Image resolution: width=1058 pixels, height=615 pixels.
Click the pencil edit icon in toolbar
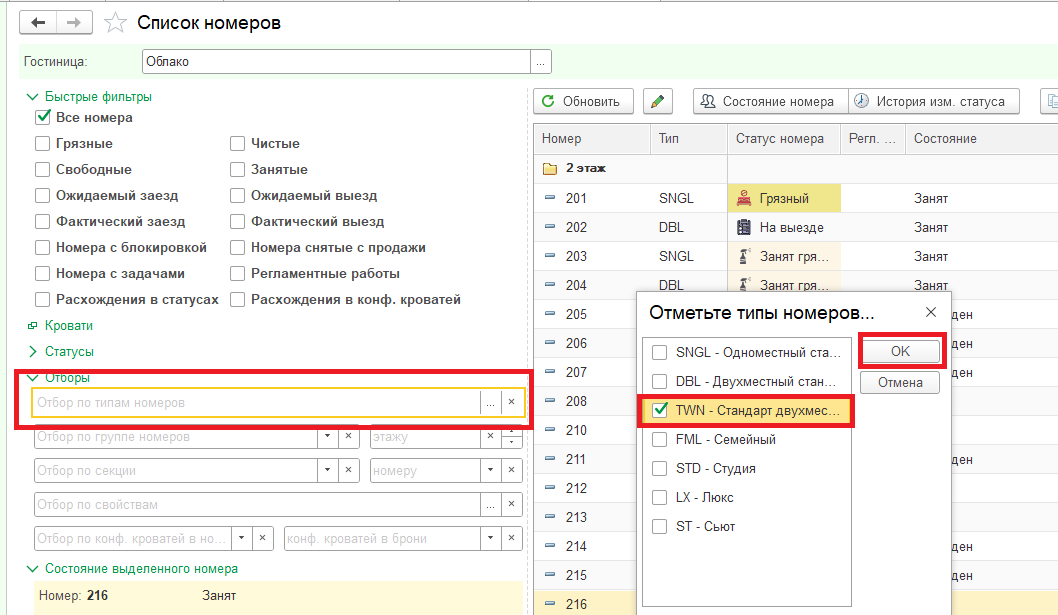[657, 101]
